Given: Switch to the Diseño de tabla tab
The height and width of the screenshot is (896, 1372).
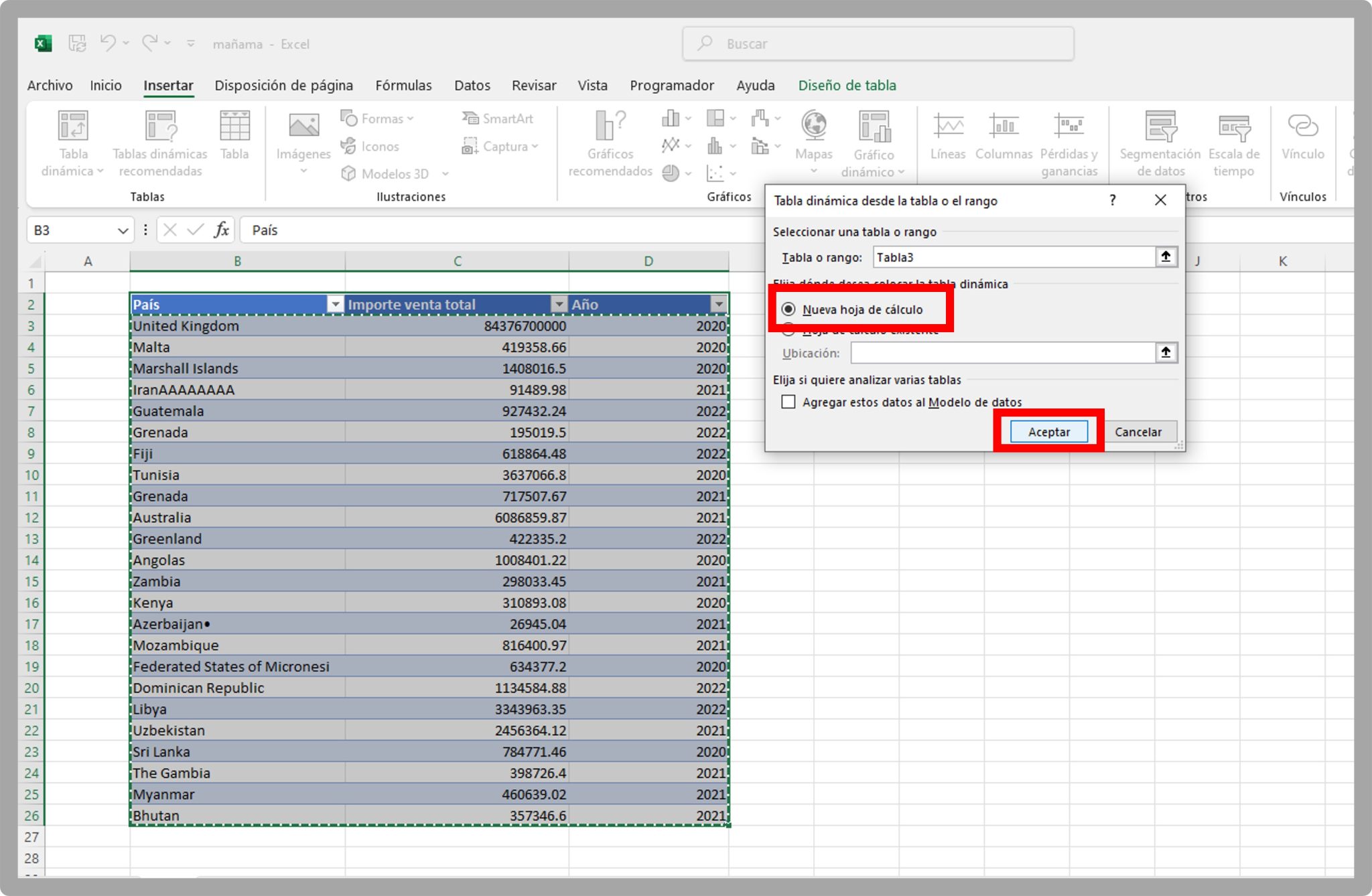Looking at the screenshot, I should (847, 85).
